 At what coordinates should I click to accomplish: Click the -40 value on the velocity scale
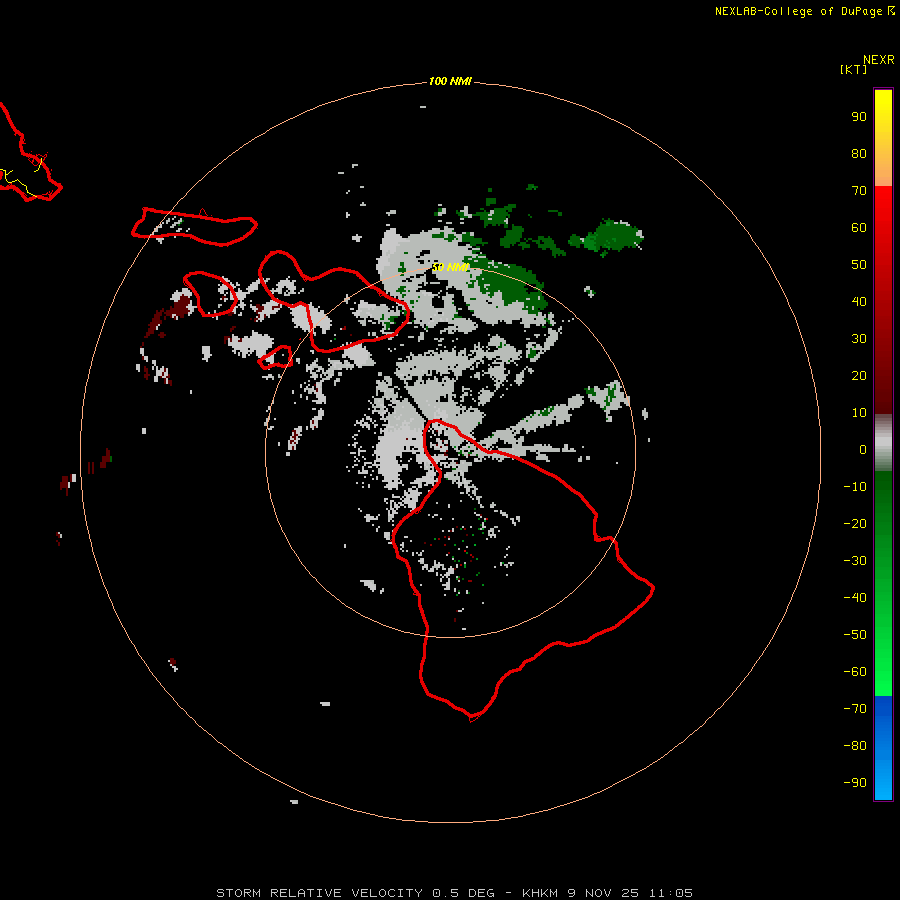point(855,598)
